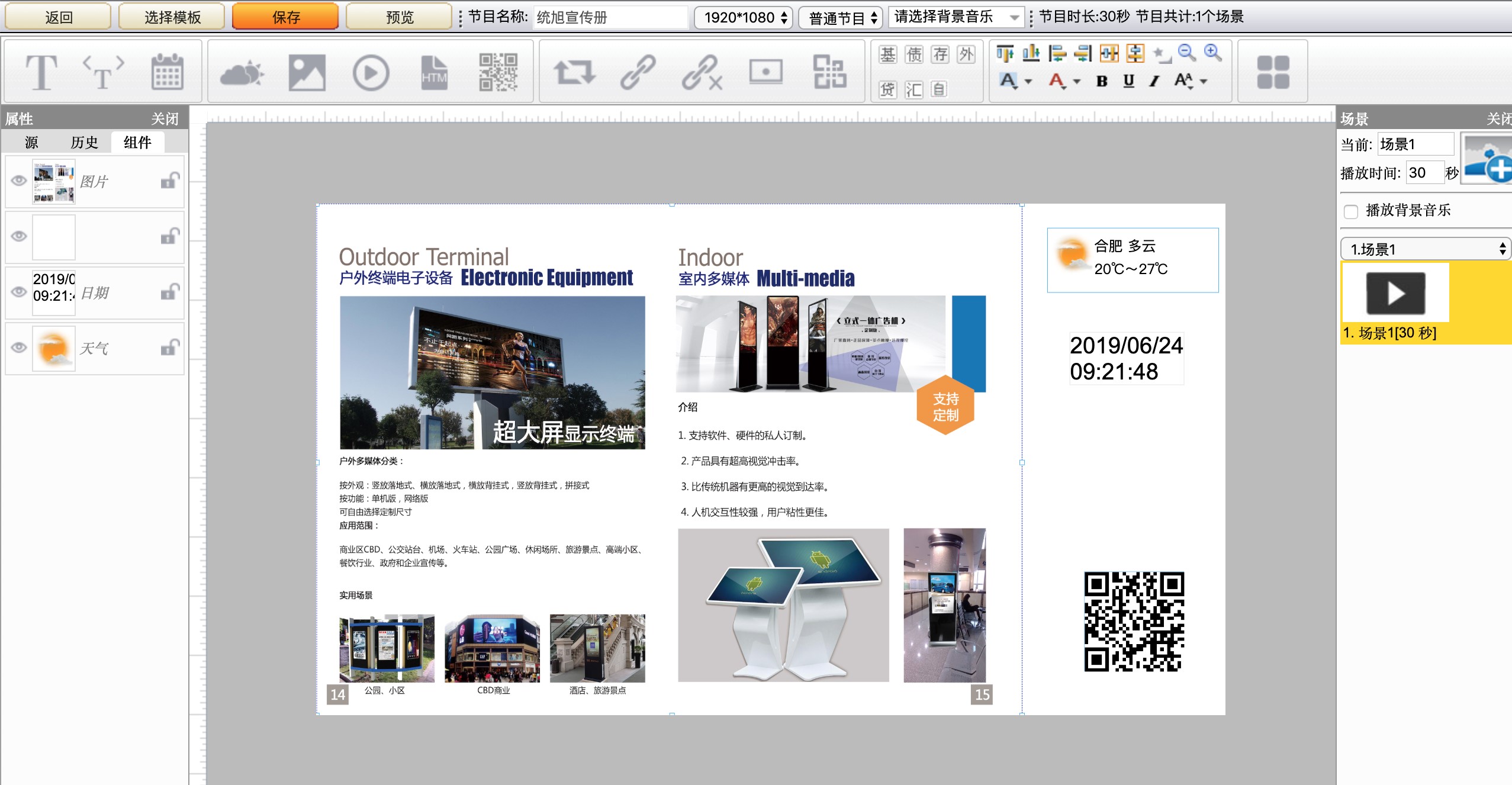Select the static Text tool

click(x=41, y=73)
